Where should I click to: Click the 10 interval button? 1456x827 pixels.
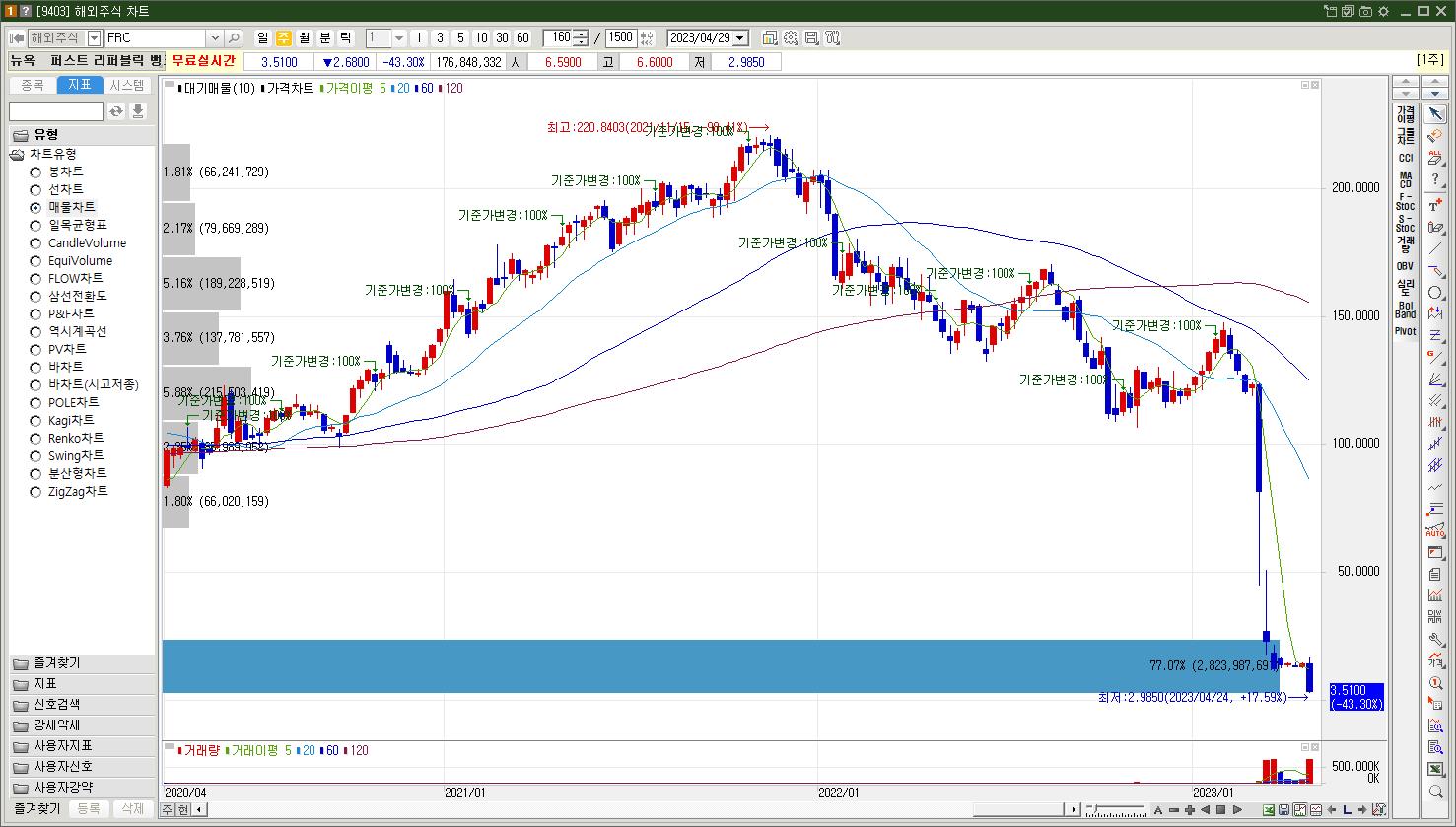pos(481,37)
